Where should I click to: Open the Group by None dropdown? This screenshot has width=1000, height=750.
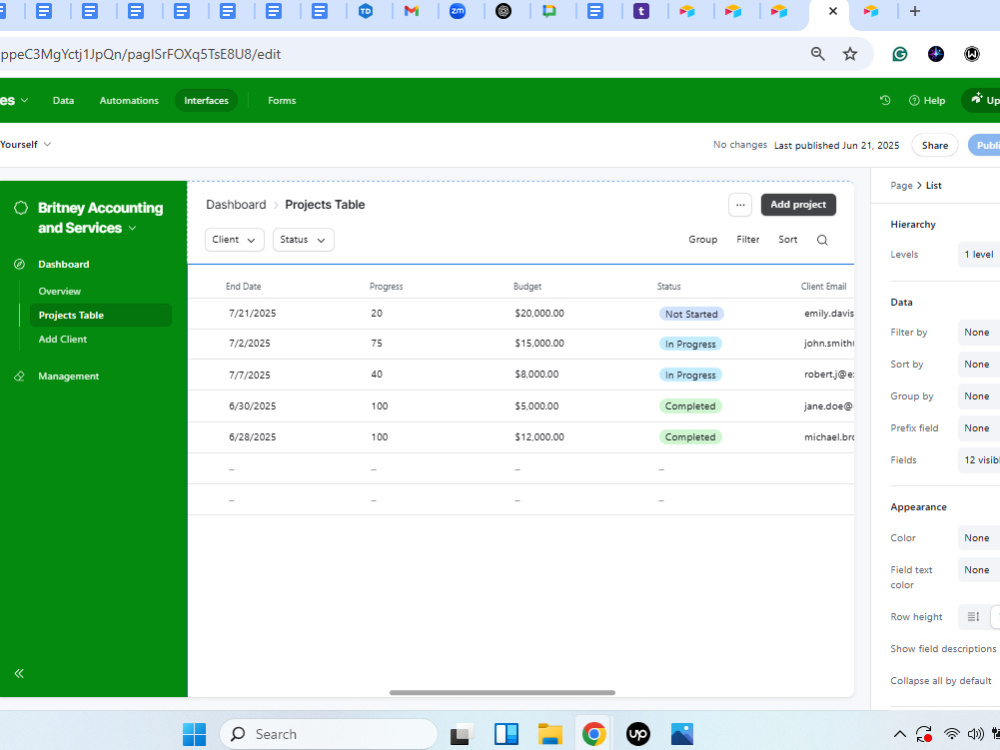pyautogui.click(x=979, y=396)
